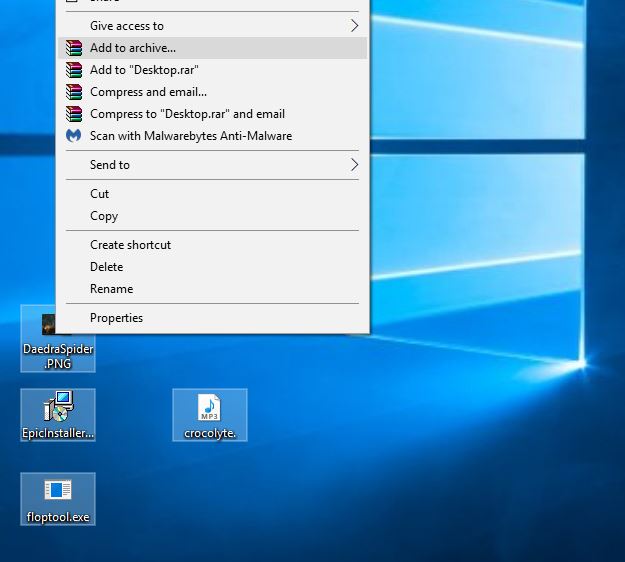
Task: Click WinRAR icon beside Compress and email
Action: (x=74, y=92)
